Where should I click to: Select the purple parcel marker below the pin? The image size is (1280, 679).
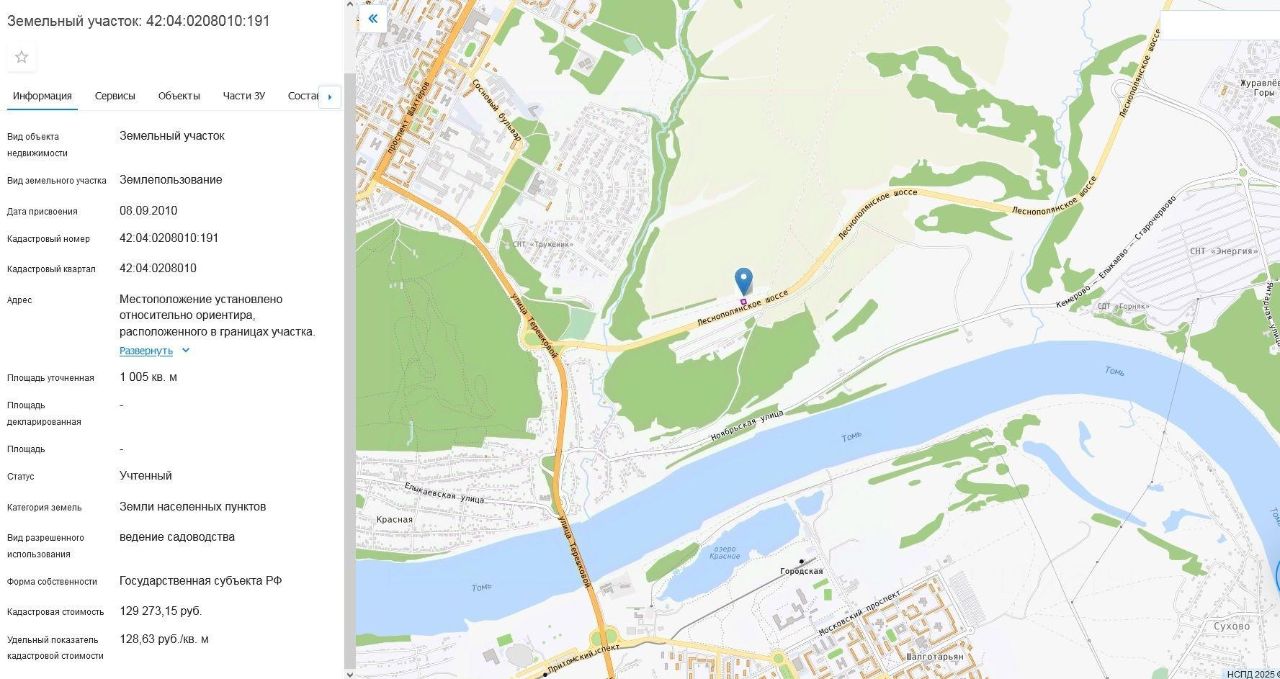coord(743,301)
